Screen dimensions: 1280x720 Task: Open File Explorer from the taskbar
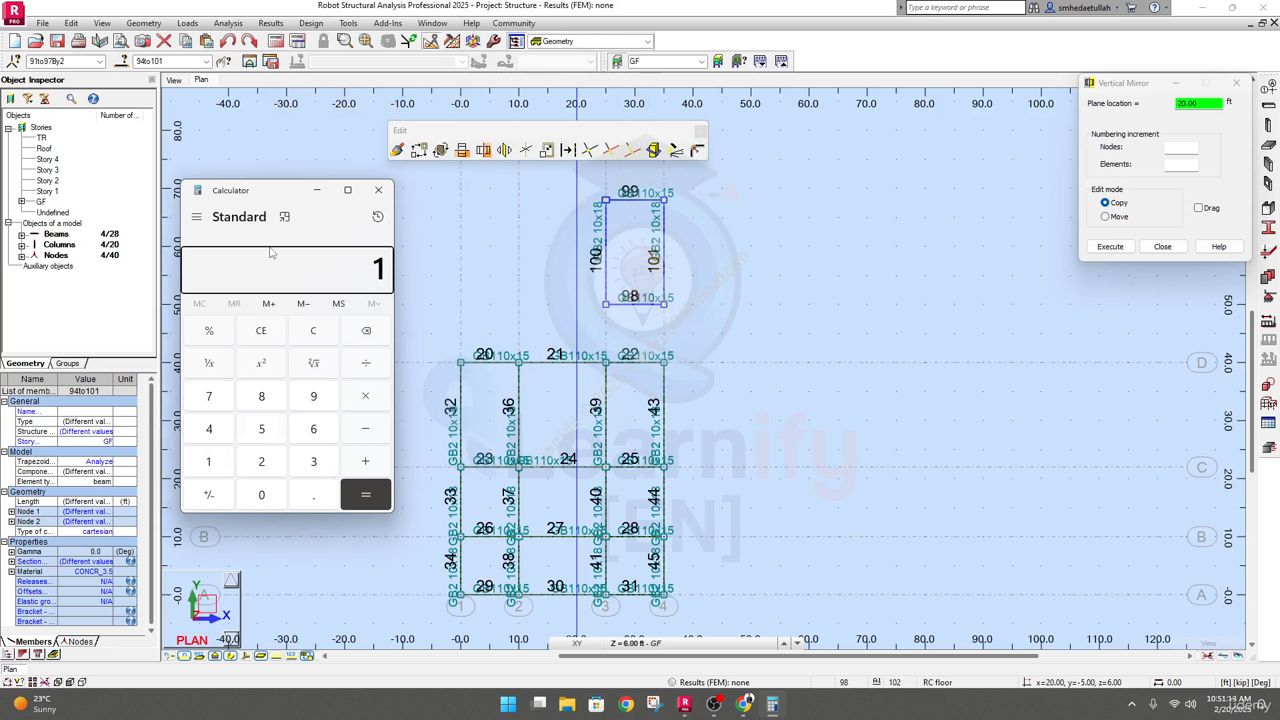point(567,704)
